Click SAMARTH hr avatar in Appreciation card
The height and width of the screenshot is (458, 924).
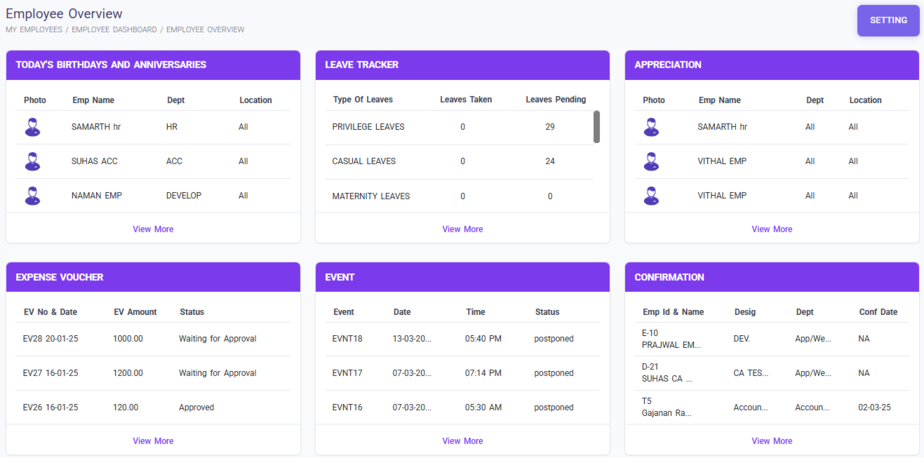pos(652,127)
